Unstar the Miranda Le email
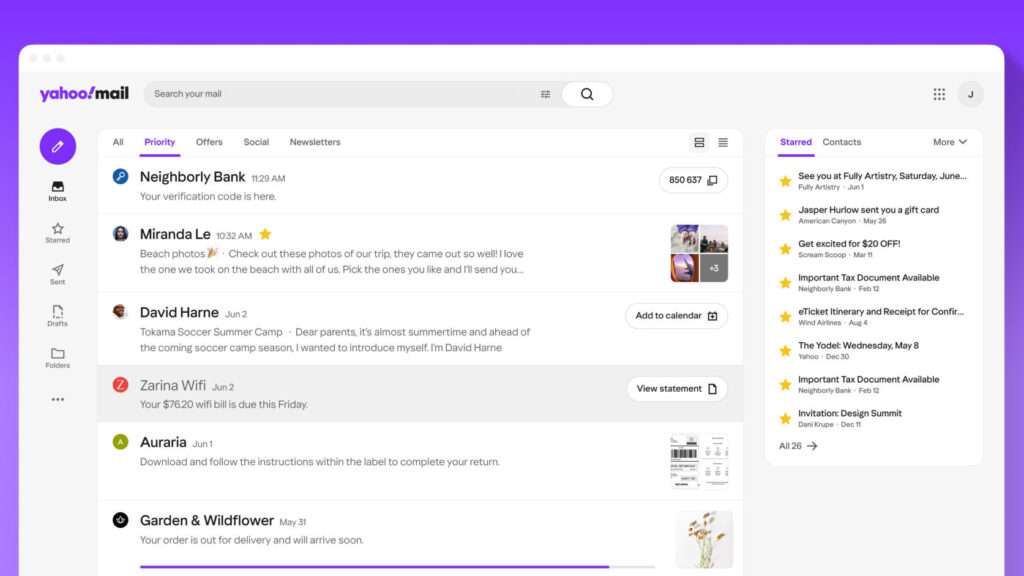This screenshot has height=576, width=1024. pyautogui.click(x=265, y=234)
